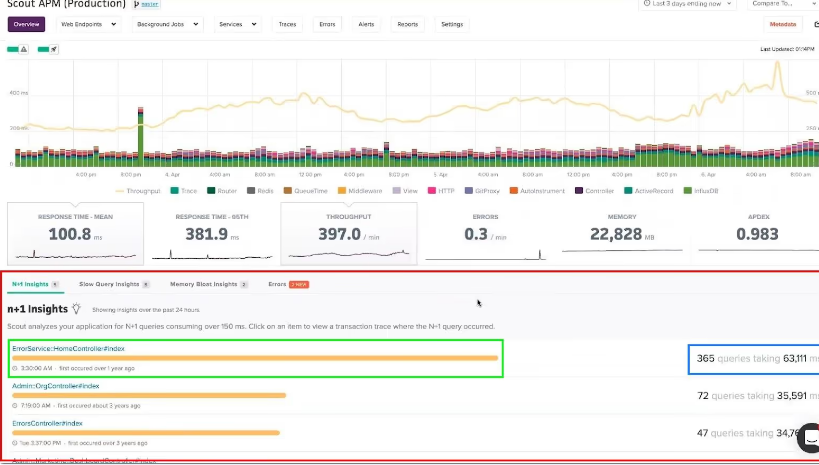Toggle Trace series in chart legend

click(184, 191)
